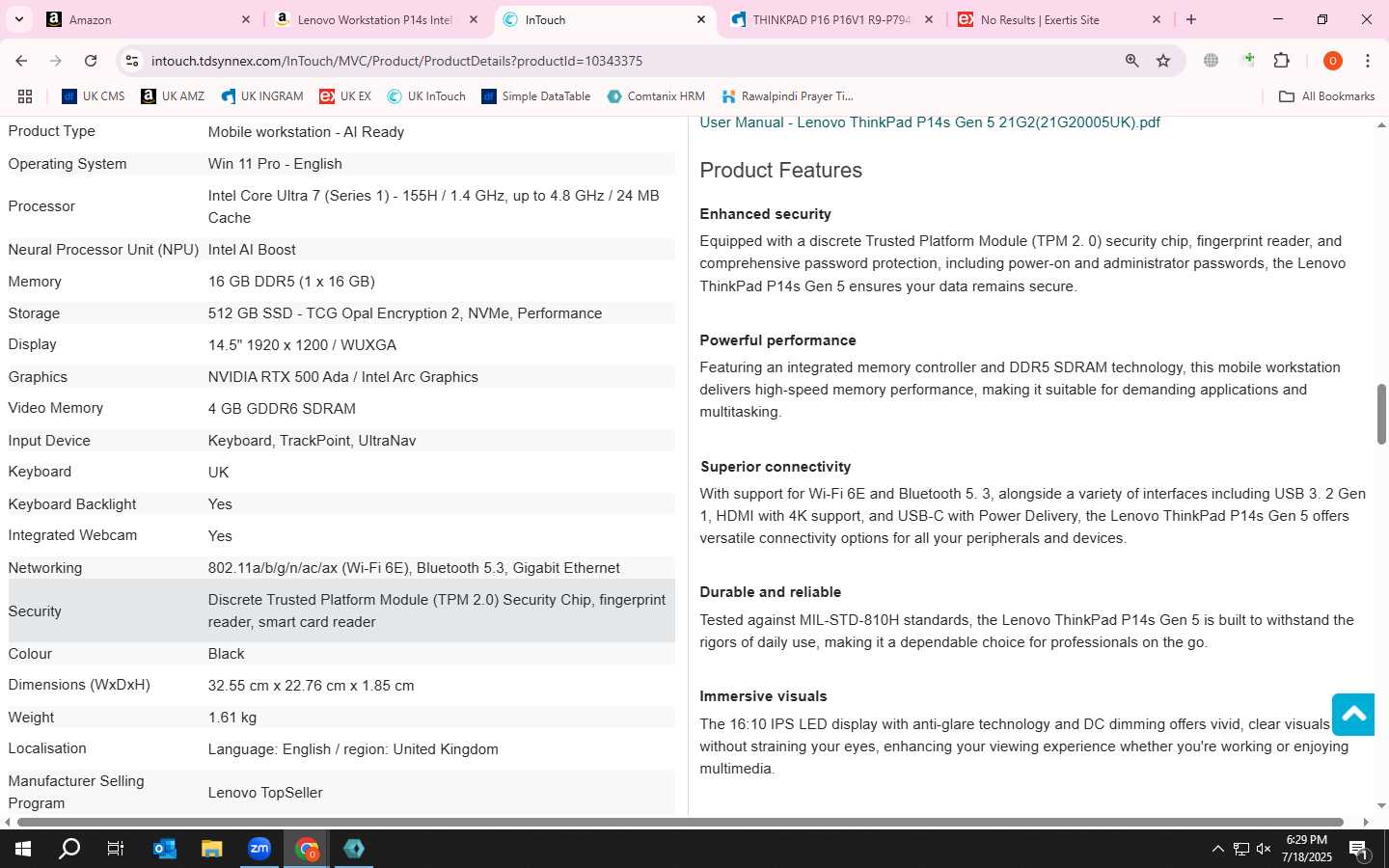
Task: Select the '1.61 kg' weight value
Action: (x=232, y=718)
